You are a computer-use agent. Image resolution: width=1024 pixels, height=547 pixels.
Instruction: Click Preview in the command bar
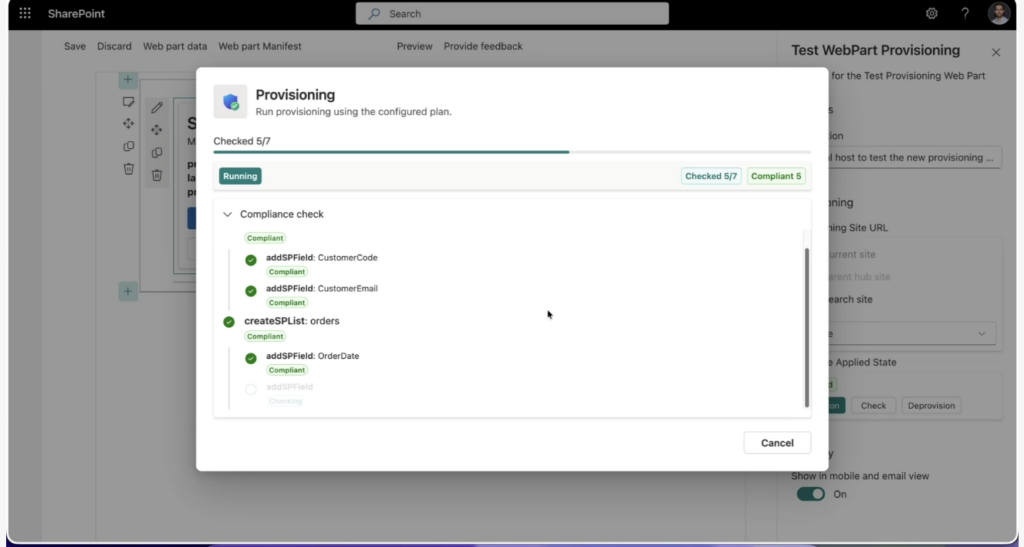pos(415,46)
